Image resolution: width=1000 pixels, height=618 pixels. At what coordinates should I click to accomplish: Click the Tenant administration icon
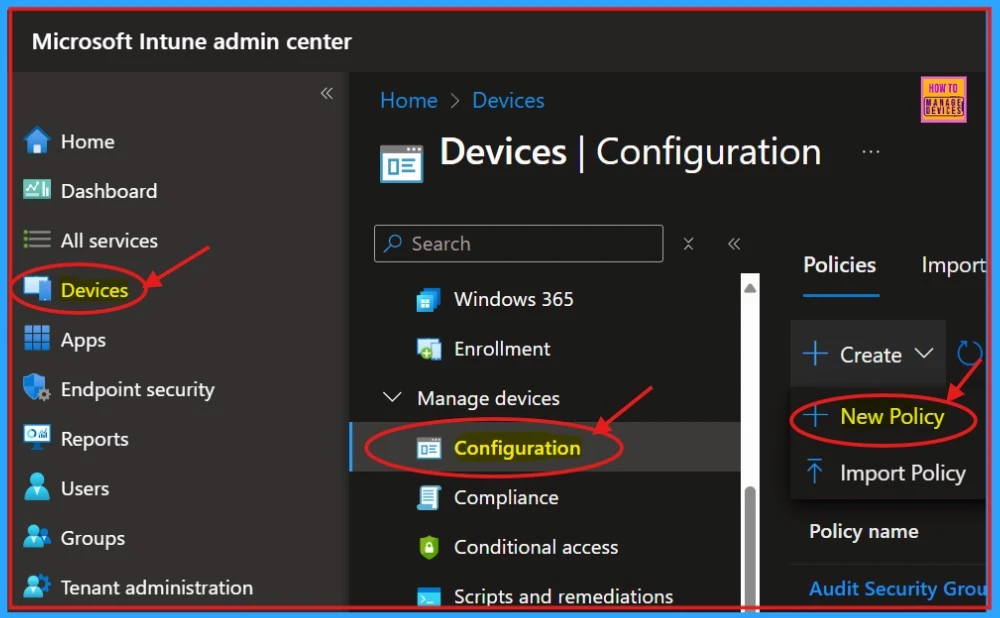[x=37, y=586]
